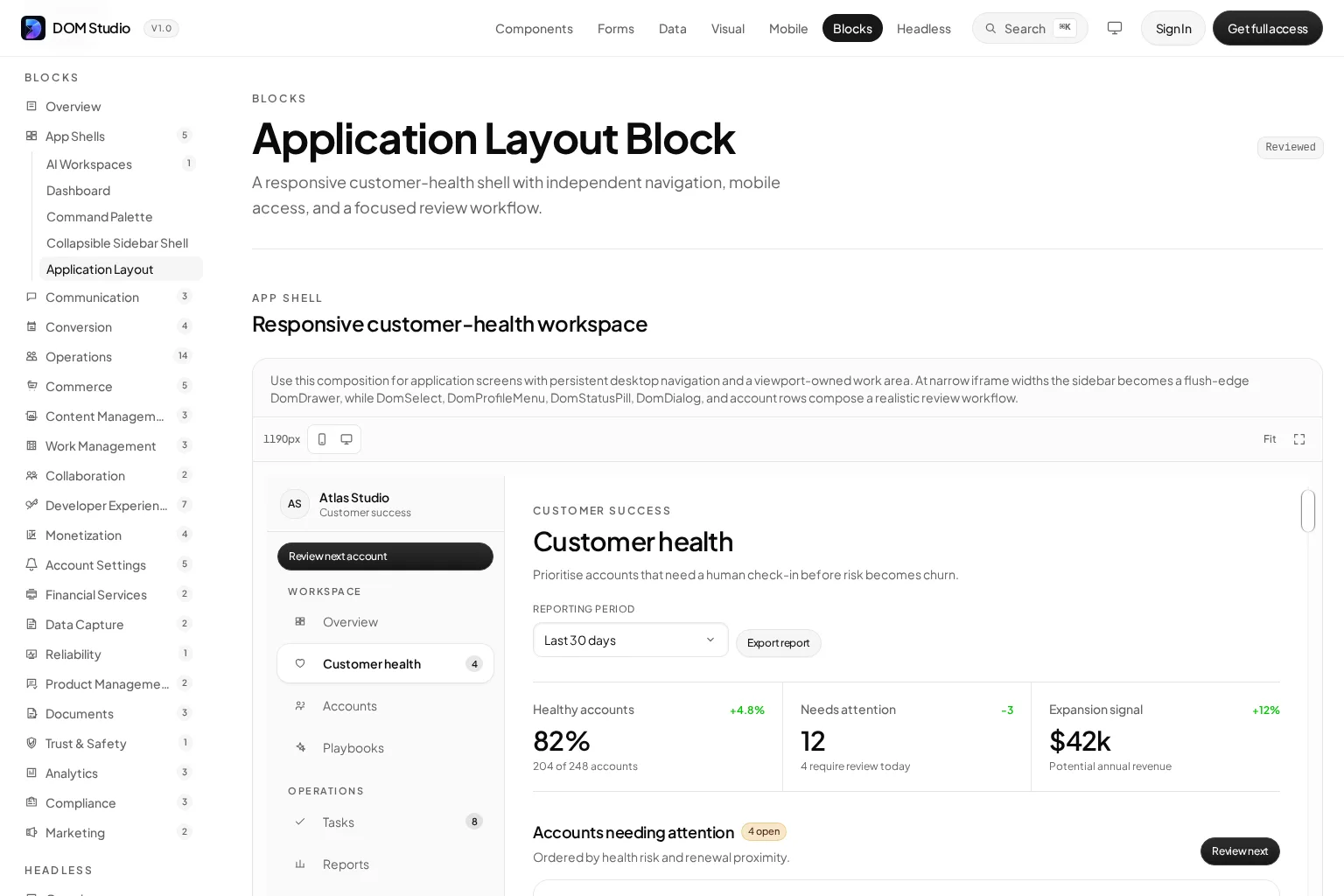Open the Collapsible Sidebar Shell link

pos(121,242)
